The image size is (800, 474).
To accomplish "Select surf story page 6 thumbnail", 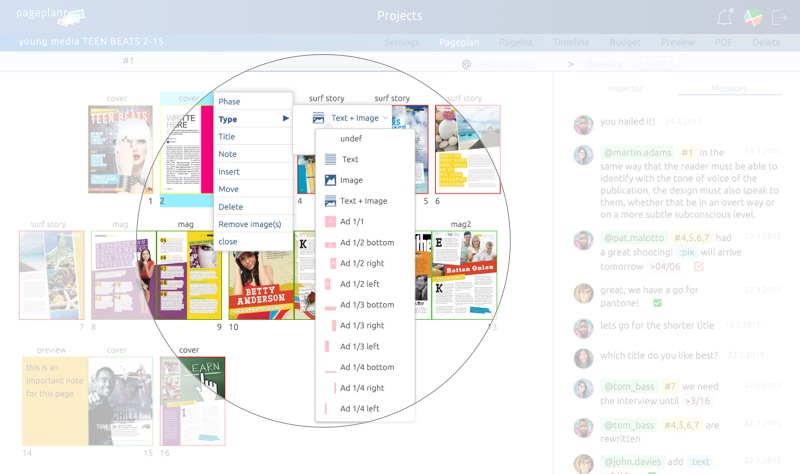I will click(x=468, y=149).
